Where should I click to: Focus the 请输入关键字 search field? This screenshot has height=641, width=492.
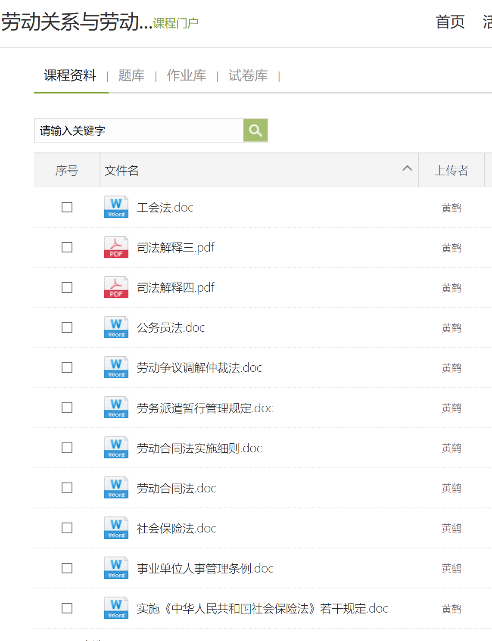click(x=139, y=131)
